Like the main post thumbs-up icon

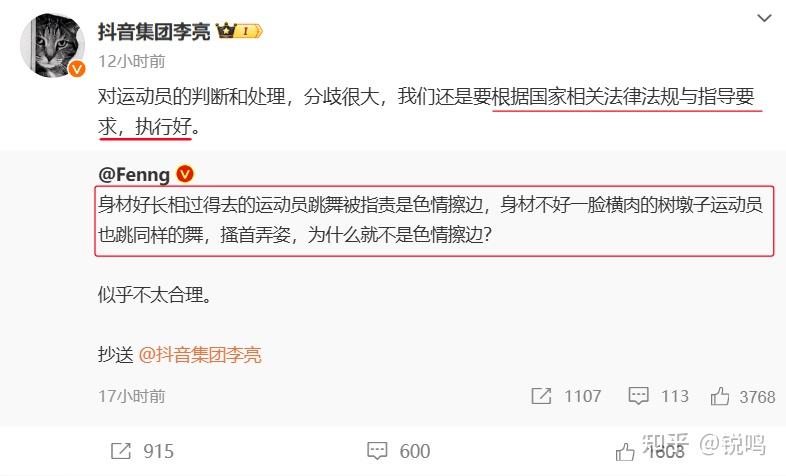tap(625, 452)
